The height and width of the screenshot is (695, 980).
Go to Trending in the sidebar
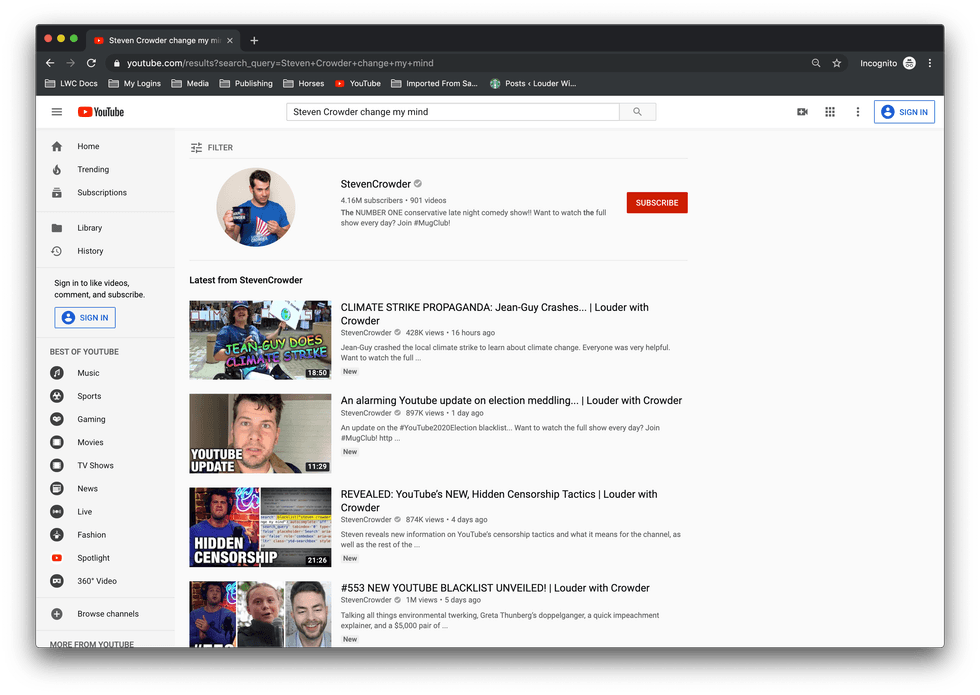coord(93,170)
